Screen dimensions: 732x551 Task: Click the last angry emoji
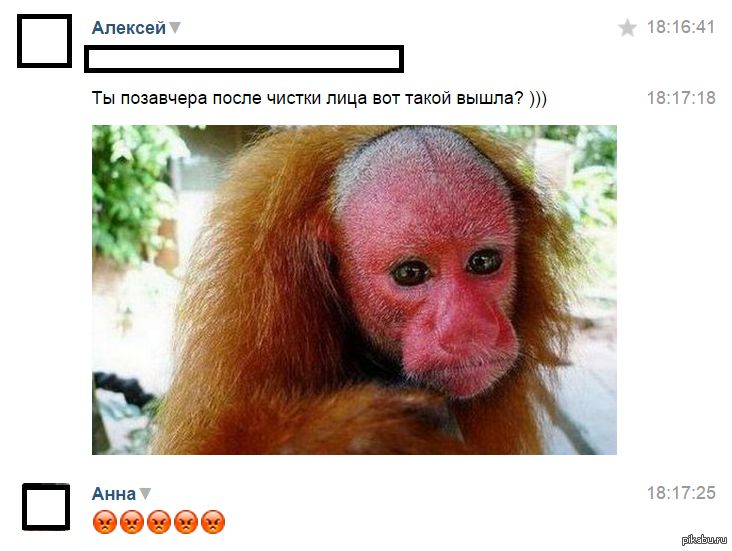213,522
